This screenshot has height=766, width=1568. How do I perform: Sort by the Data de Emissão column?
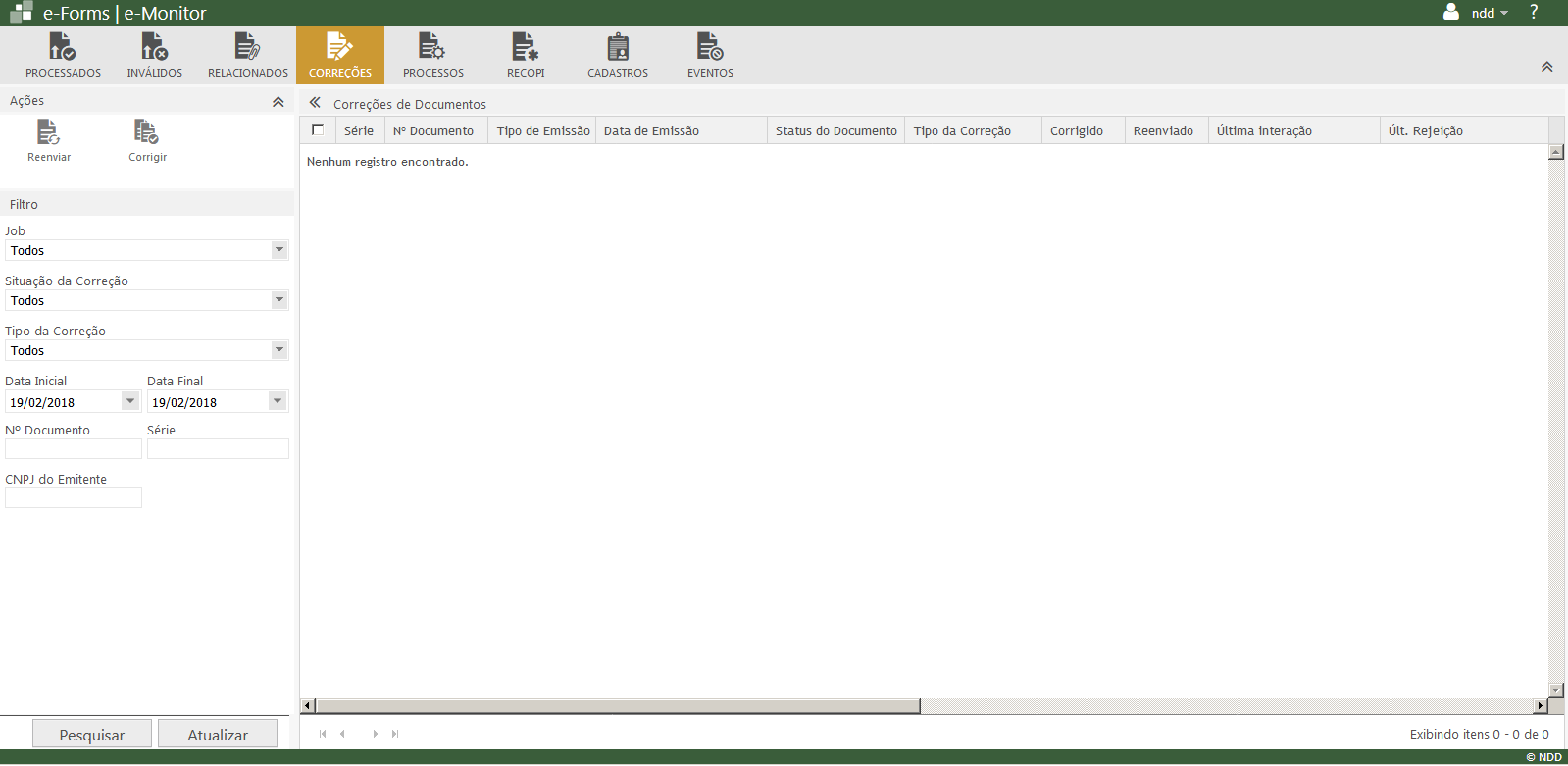point(682,130)
